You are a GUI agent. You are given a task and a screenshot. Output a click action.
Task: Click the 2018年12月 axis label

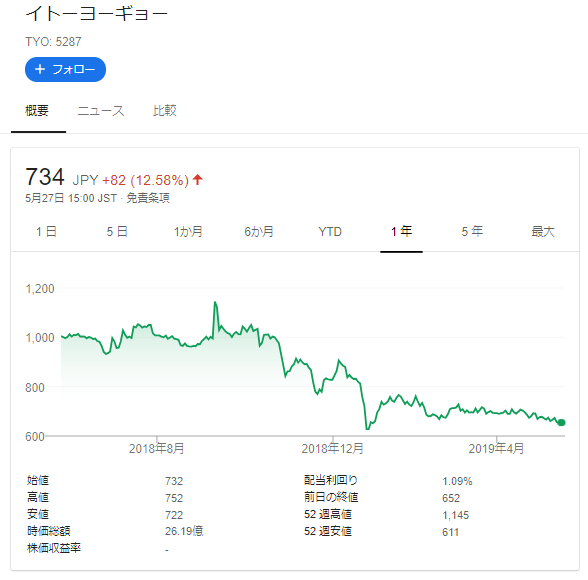333,448
